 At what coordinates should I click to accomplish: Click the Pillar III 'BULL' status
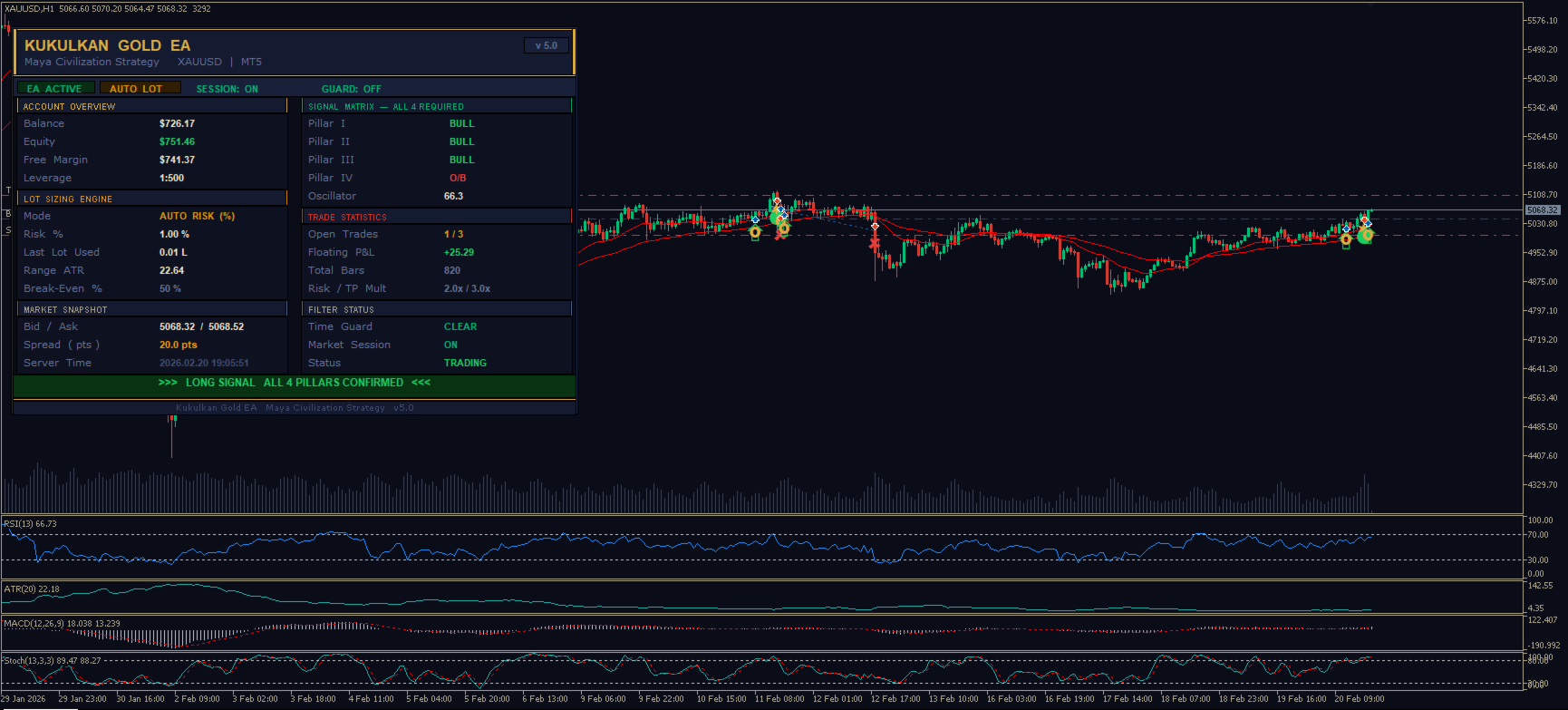[462, 160]
